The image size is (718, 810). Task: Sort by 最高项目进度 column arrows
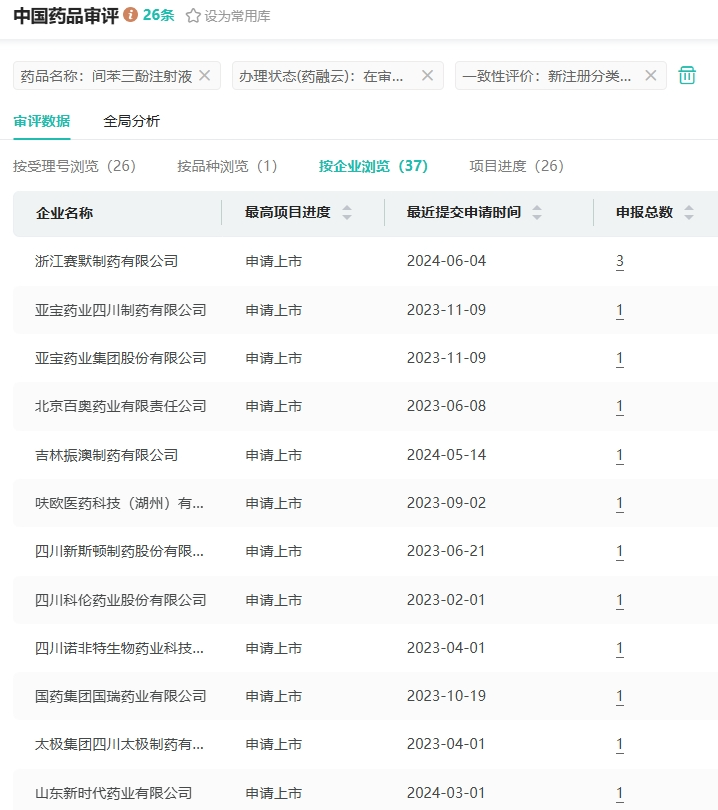point(347,213)
